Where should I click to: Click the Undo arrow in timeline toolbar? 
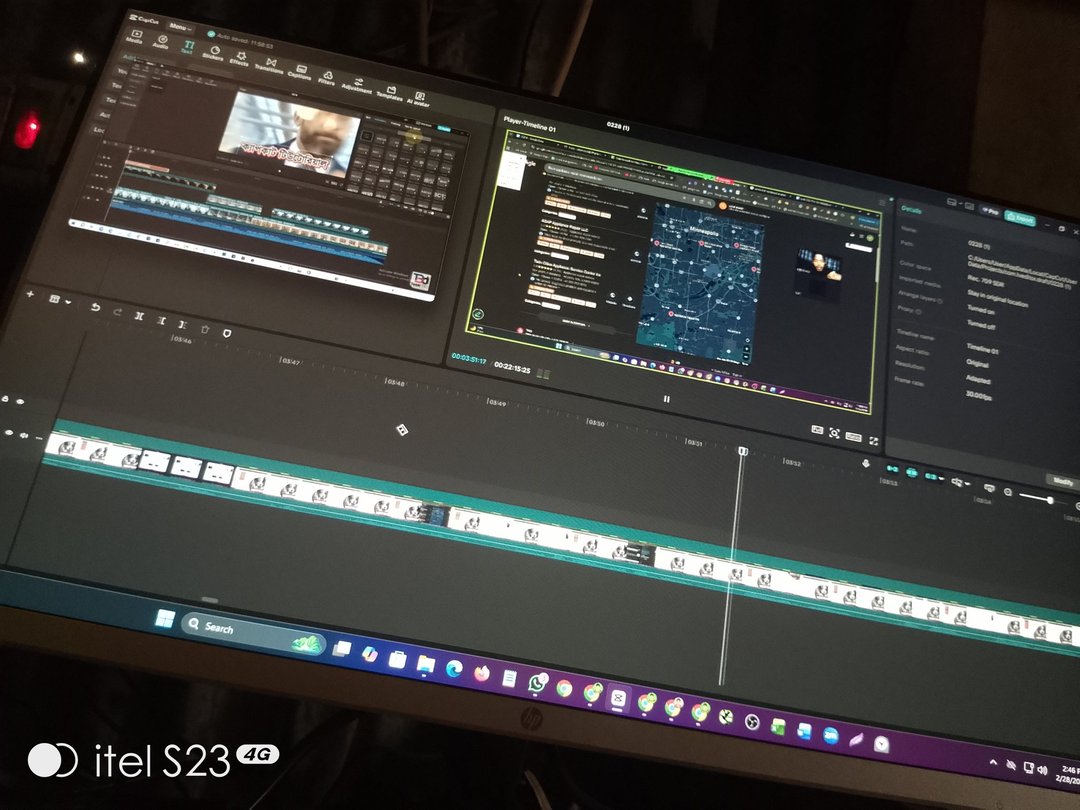tap(95, 308)
